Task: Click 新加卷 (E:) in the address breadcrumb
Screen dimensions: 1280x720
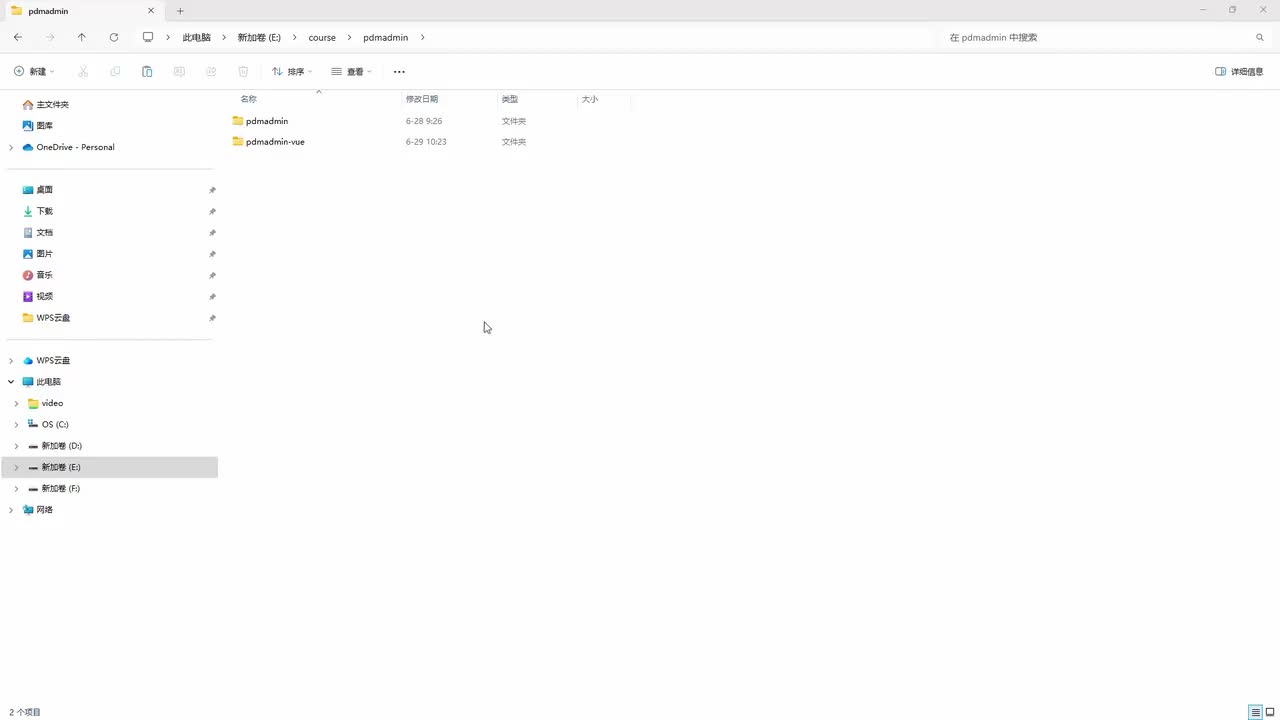Action: pos(259,37)
